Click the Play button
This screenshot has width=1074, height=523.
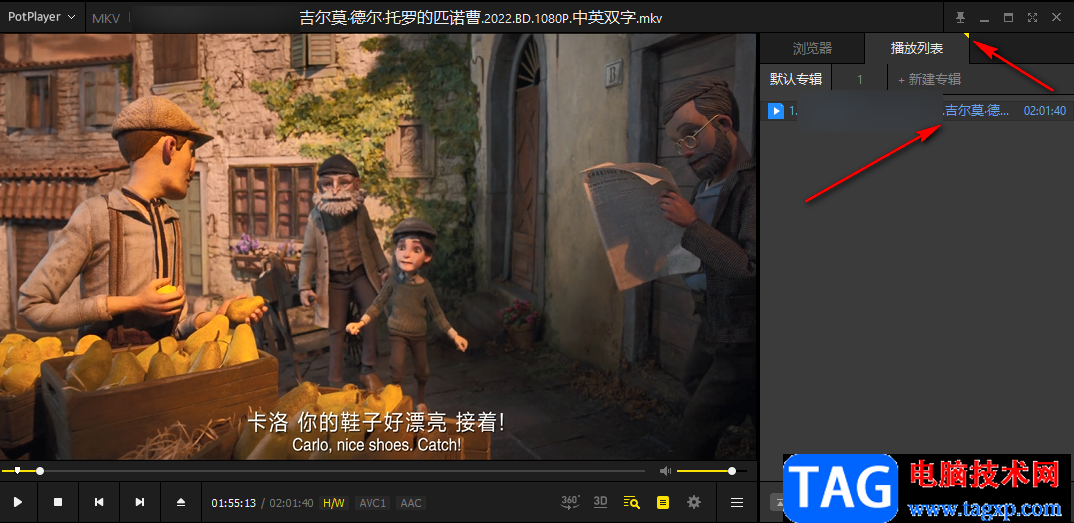coord(18,502)
